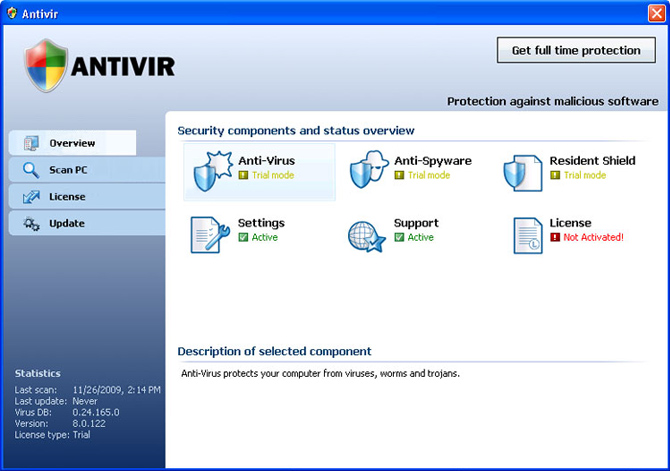Select the Resident Shield icon
Image resolution: width=670 pixels, height=471 pixels.
[522, 171]
